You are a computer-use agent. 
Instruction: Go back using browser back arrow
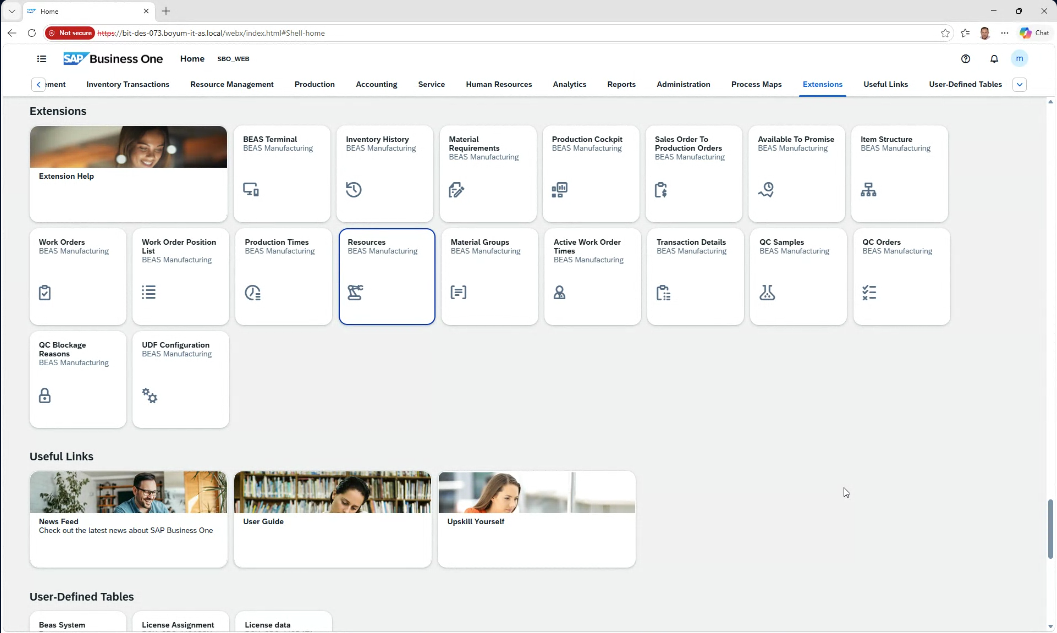11,33
